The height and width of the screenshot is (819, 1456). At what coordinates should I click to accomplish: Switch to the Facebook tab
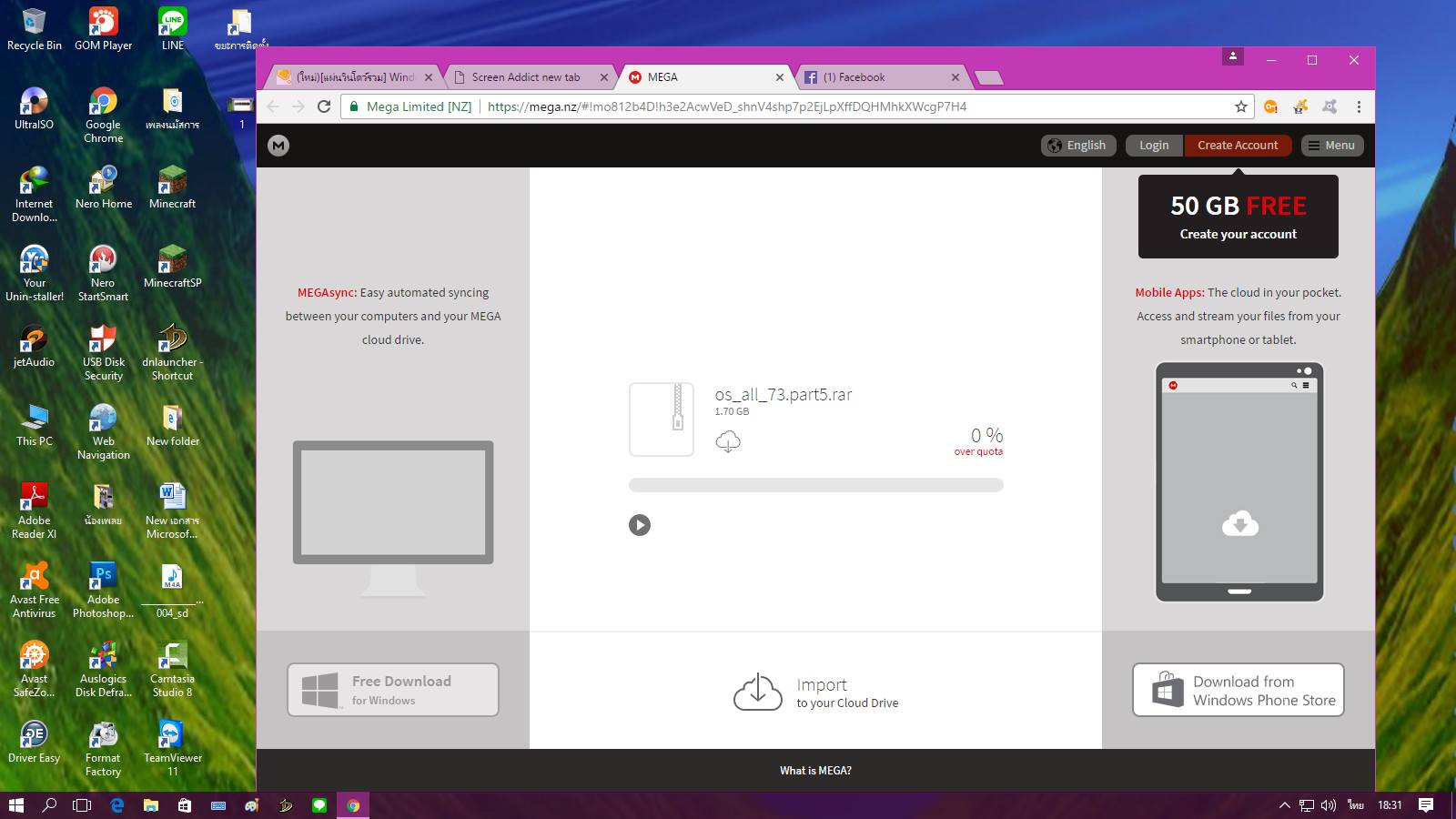tap(878, 77)
